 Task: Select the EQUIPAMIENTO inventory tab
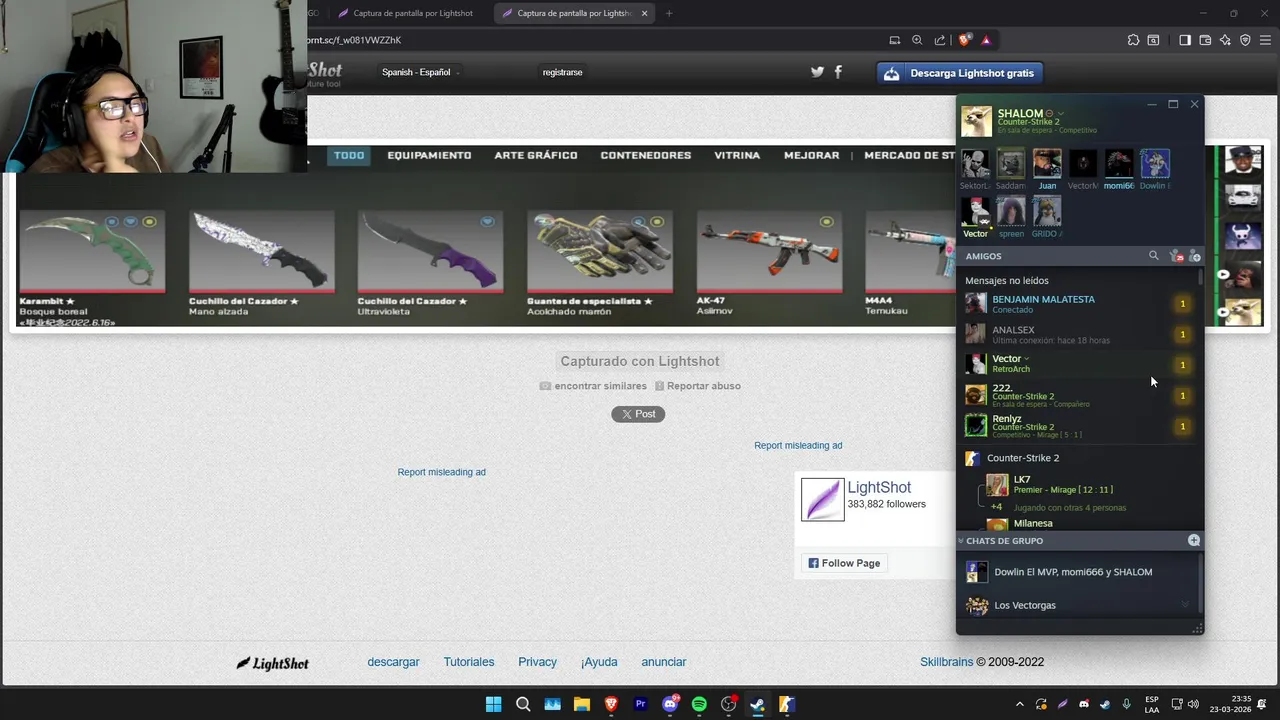(x=429, y=155)
